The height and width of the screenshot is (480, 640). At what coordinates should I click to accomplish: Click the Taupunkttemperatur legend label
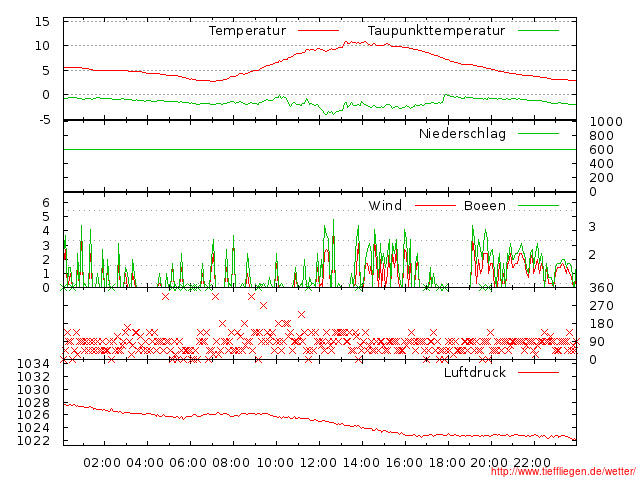click(x=436, y=31)
